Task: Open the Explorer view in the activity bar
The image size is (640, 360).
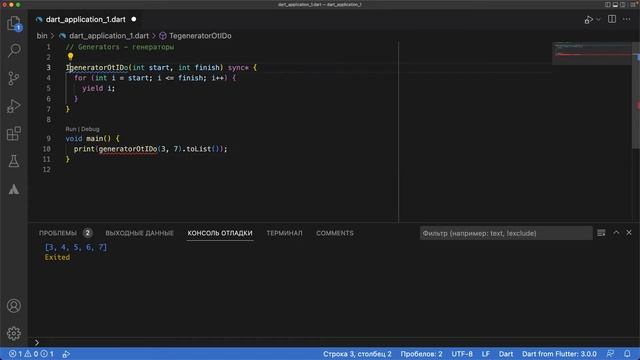Action: [x=14, y=23]
